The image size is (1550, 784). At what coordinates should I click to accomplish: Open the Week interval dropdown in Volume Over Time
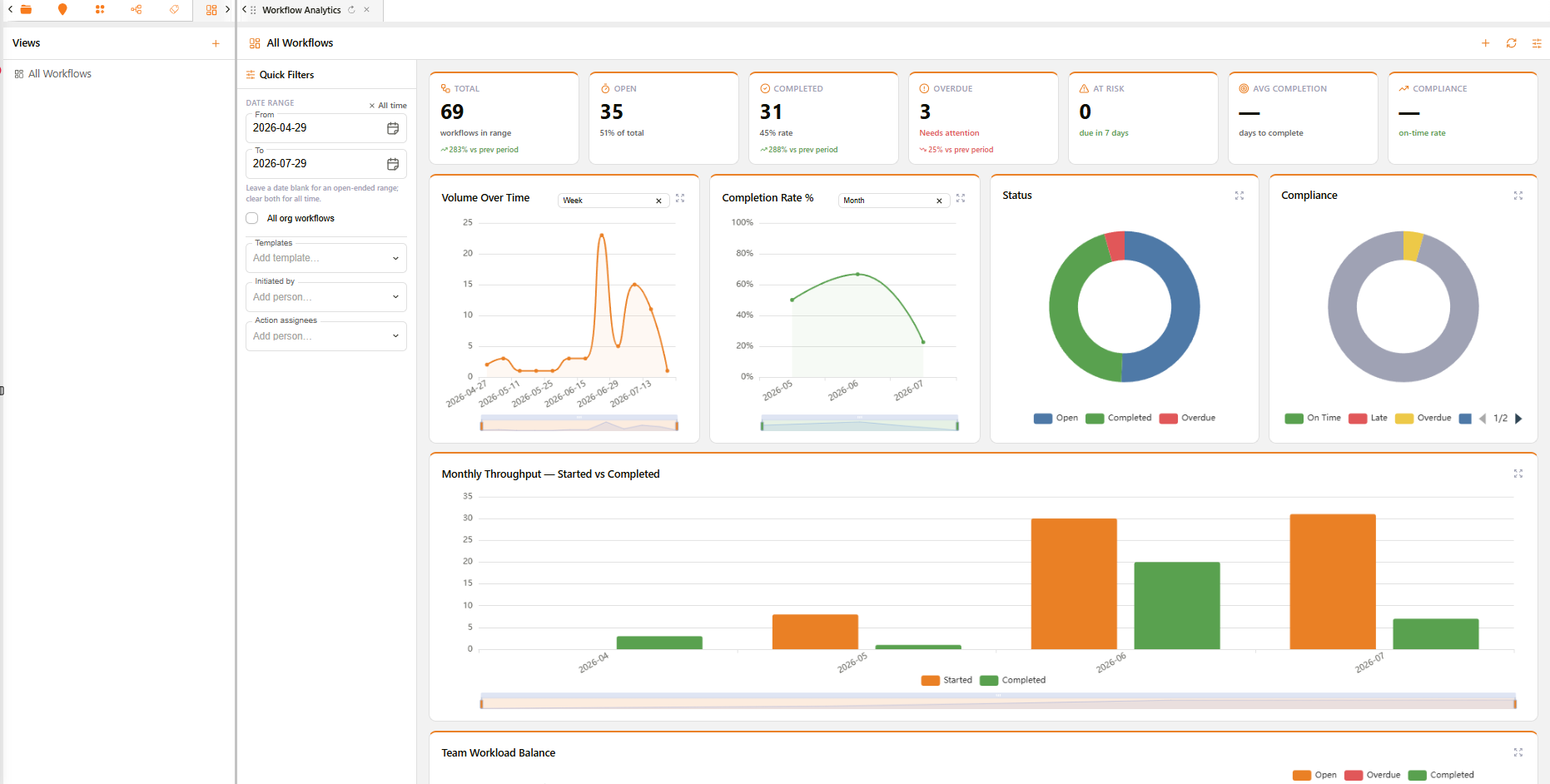point(614,201)
